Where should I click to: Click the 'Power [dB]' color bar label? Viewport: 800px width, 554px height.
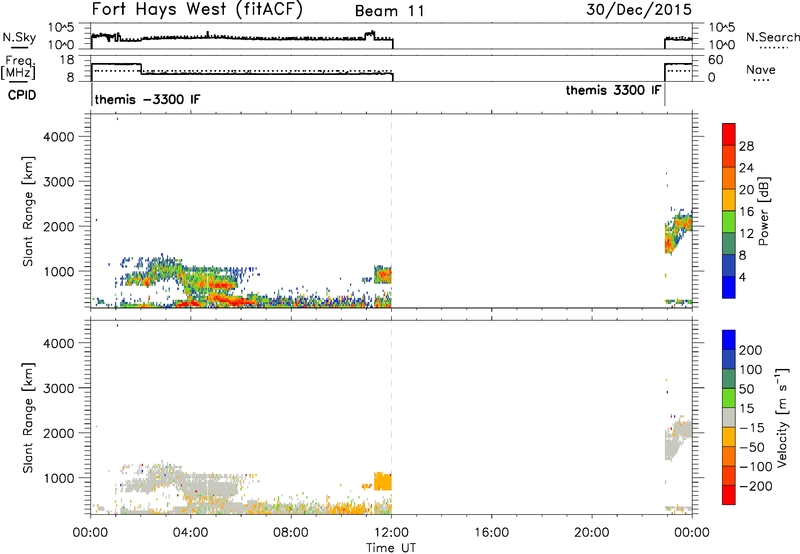point(763,211)
